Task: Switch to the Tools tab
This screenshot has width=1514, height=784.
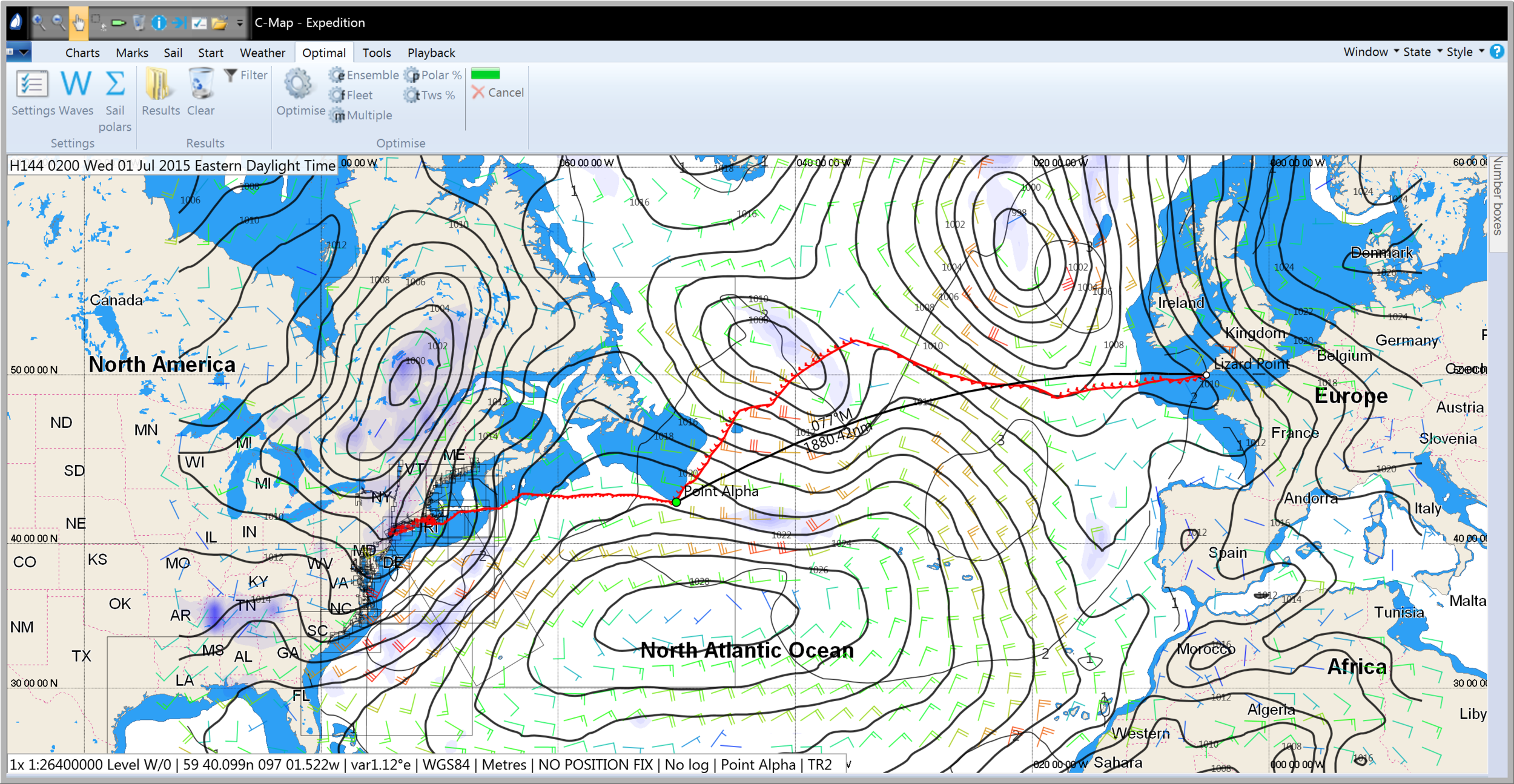Action: coord(377,53)
